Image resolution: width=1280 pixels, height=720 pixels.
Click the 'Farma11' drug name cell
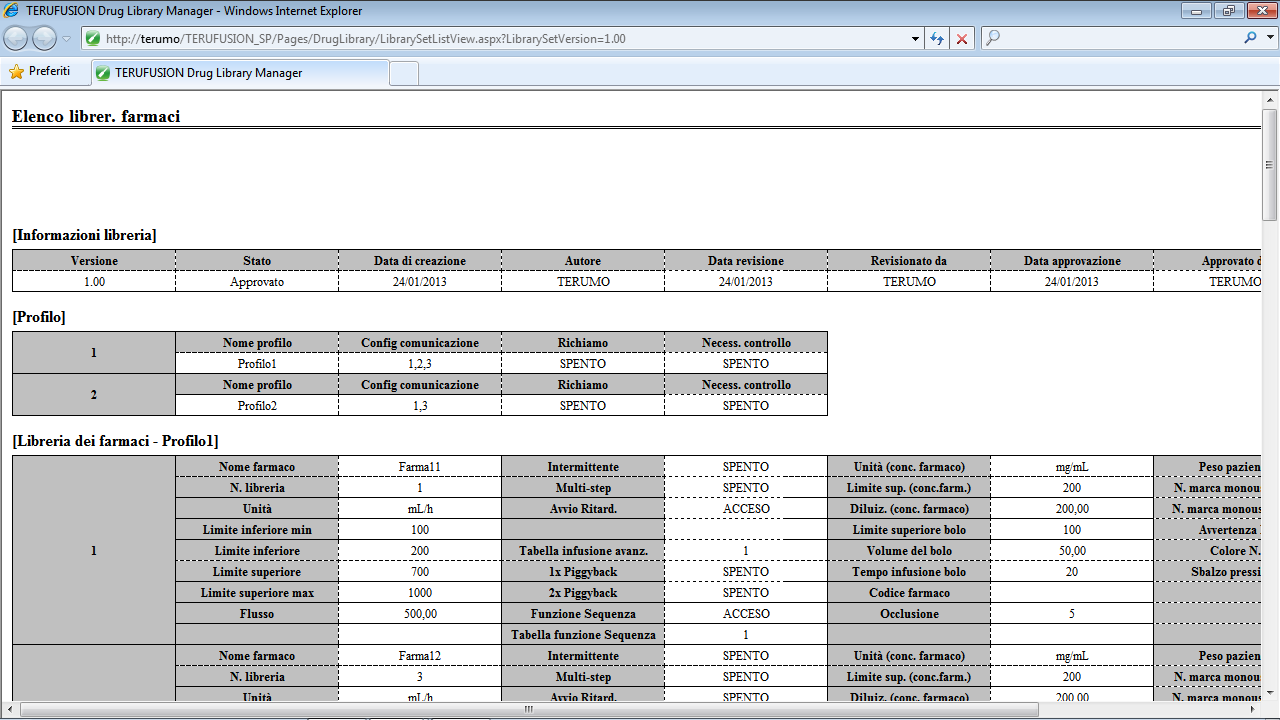[420, 467]
